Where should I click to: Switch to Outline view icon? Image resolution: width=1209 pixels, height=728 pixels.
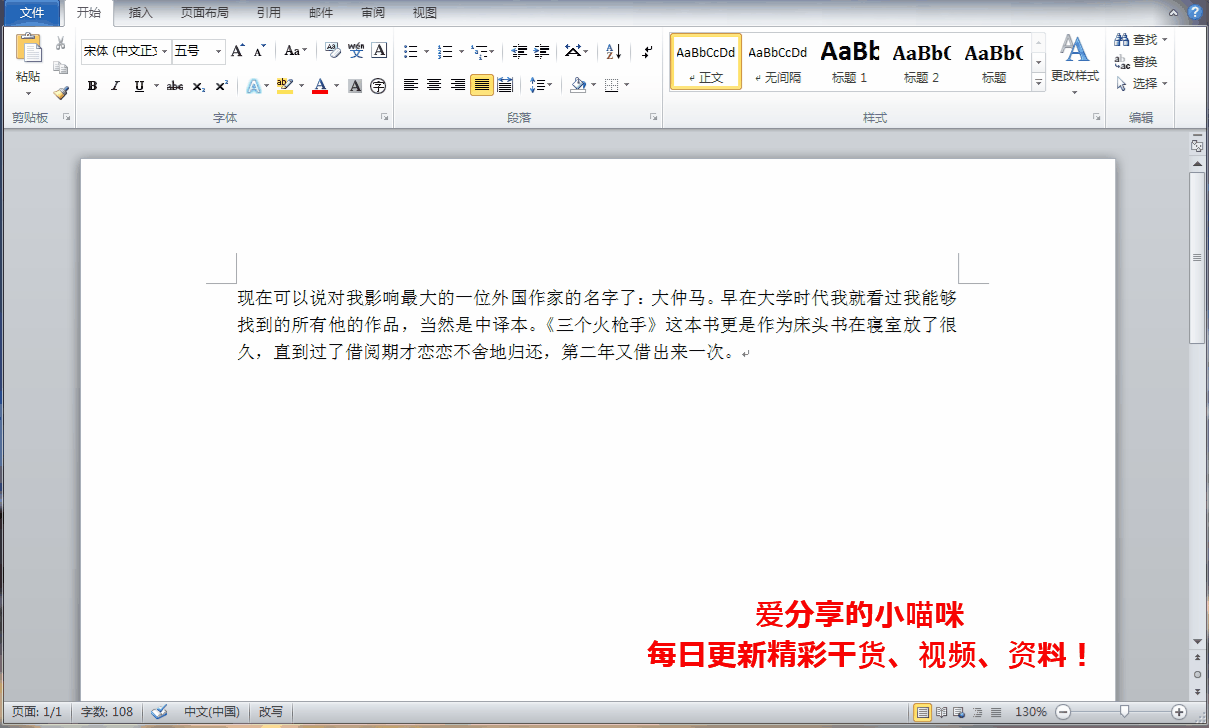tap(977, 712)
